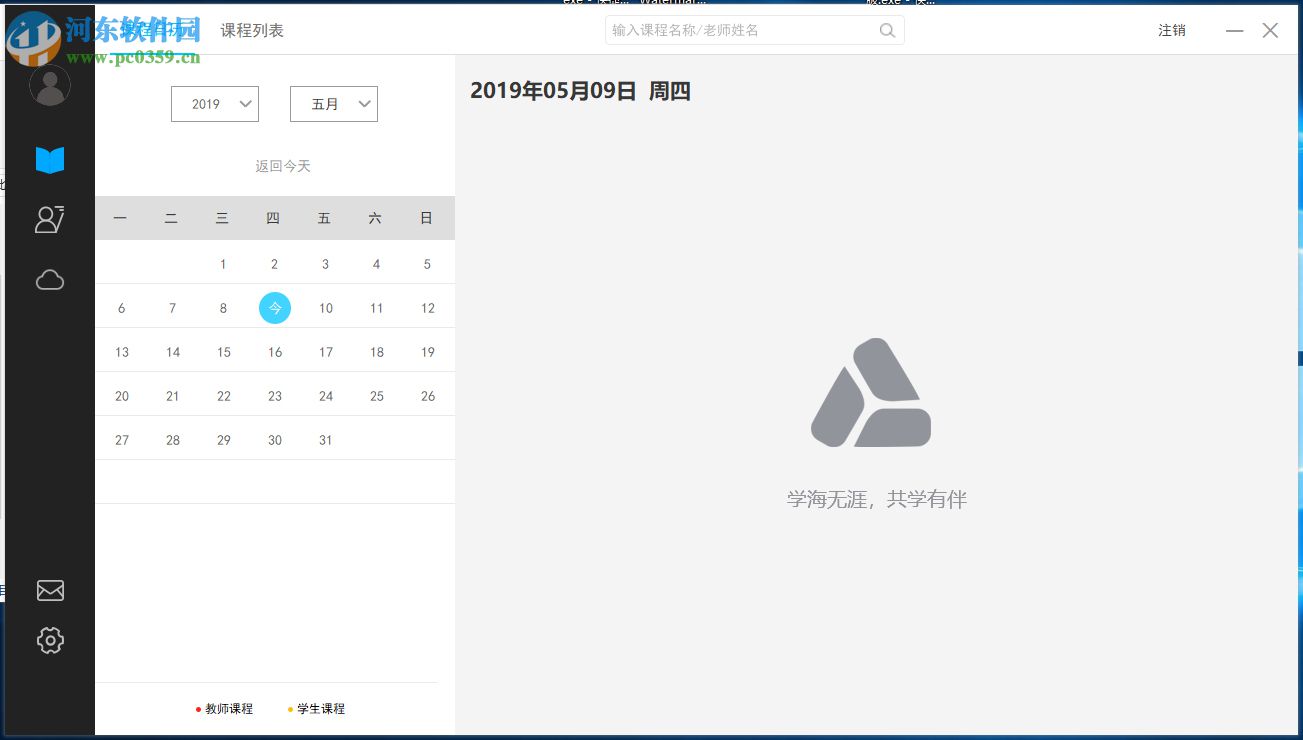Screen dimensions: 1303x740
Task: Select calendar date 26
Action: tap(428, 396)
